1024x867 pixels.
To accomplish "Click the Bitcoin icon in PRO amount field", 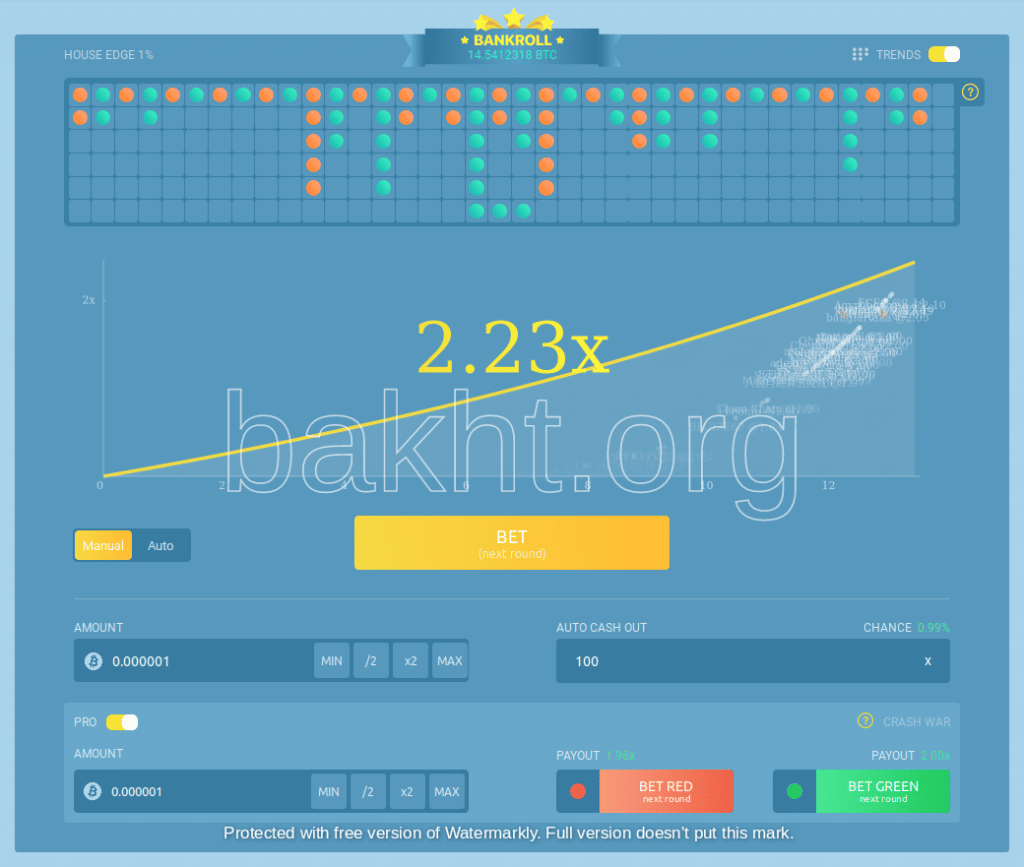I will 93,791.
